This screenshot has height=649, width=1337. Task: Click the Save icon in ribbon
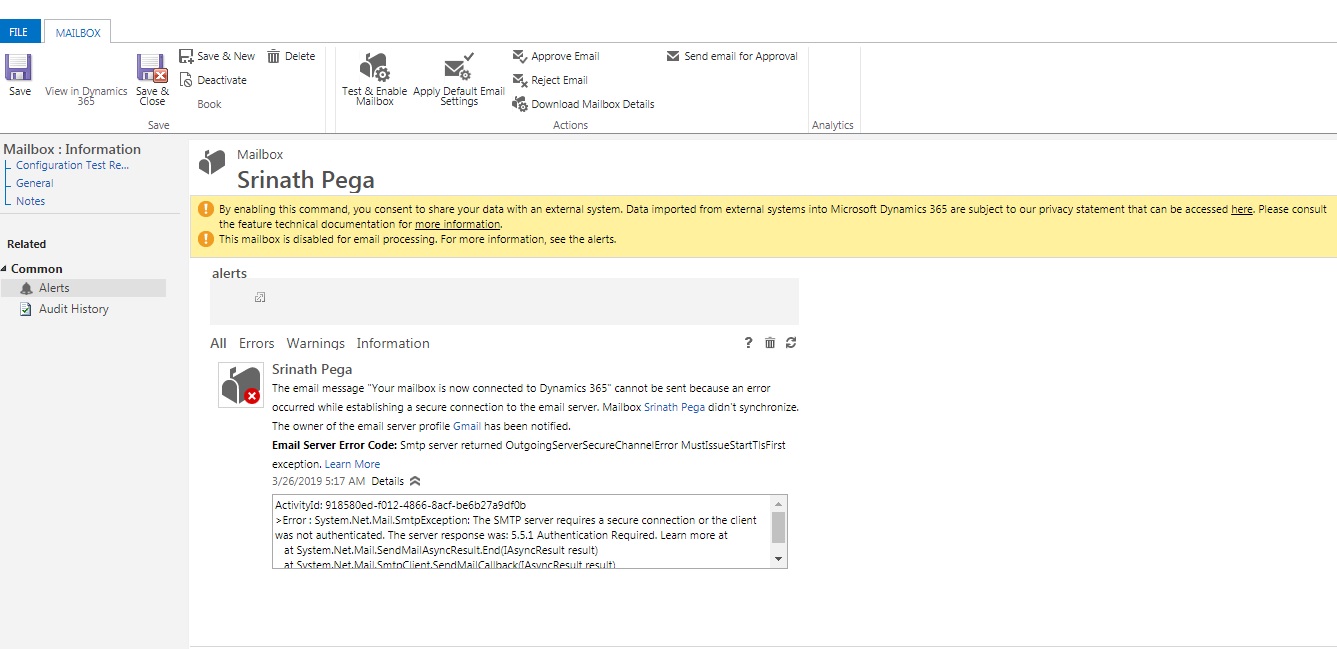click(x=19, y=68)
